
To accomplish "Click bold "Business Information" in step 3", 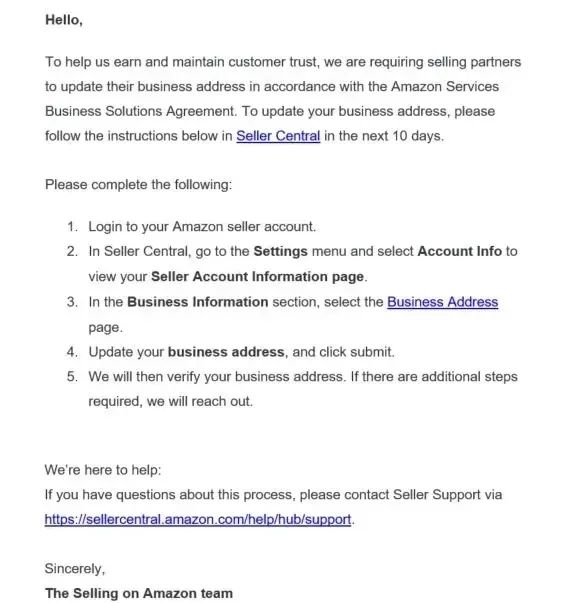I will coord(198,302).
